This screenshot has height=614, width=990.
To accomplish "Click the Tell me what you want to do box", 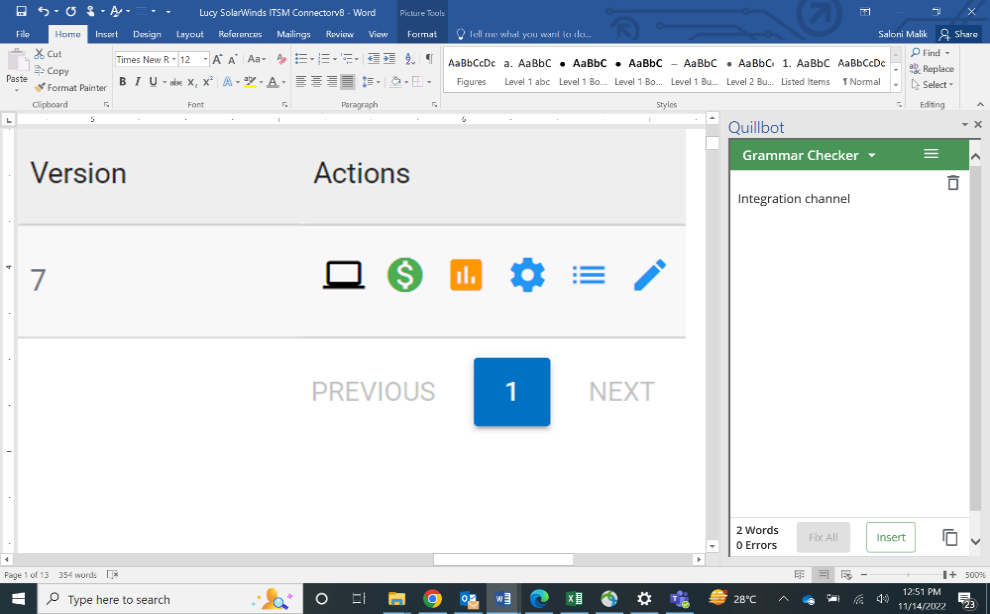I will coord(523,34).
